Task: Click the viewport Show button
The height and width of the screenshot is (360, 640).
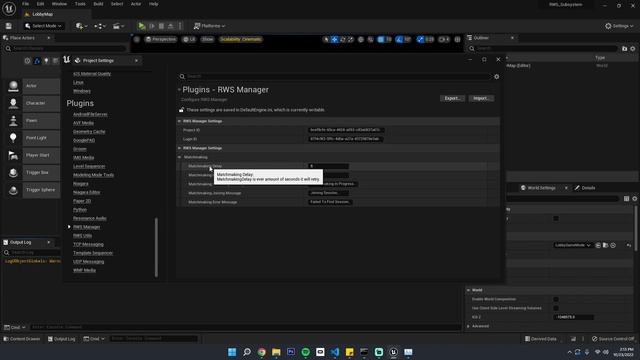Action: click(x=207, y=39)
